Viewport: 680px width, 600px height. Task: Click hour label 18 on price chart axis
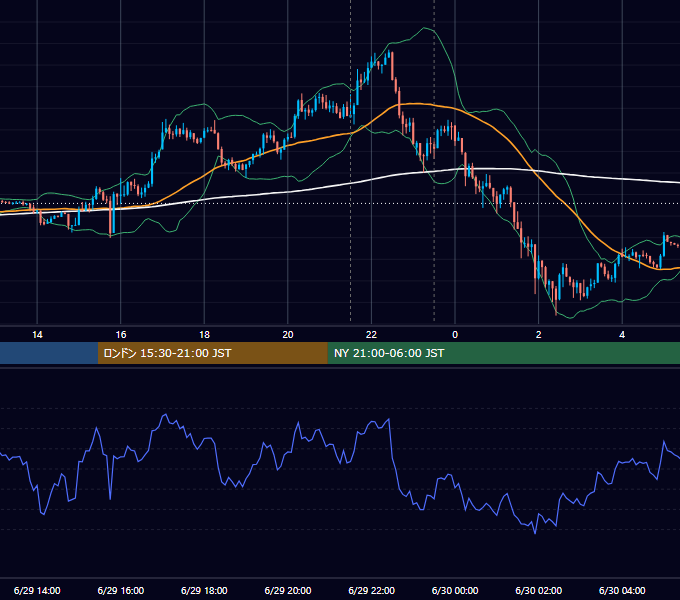[x=204, y=335]
